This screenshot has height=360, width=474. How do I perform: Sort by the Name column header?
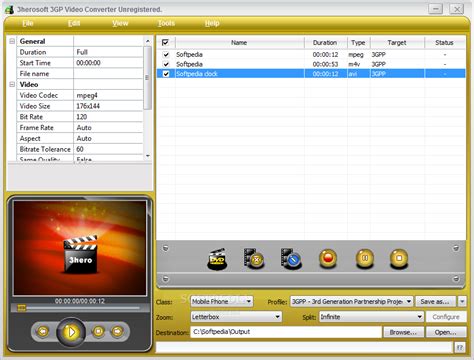pos(239,43)
